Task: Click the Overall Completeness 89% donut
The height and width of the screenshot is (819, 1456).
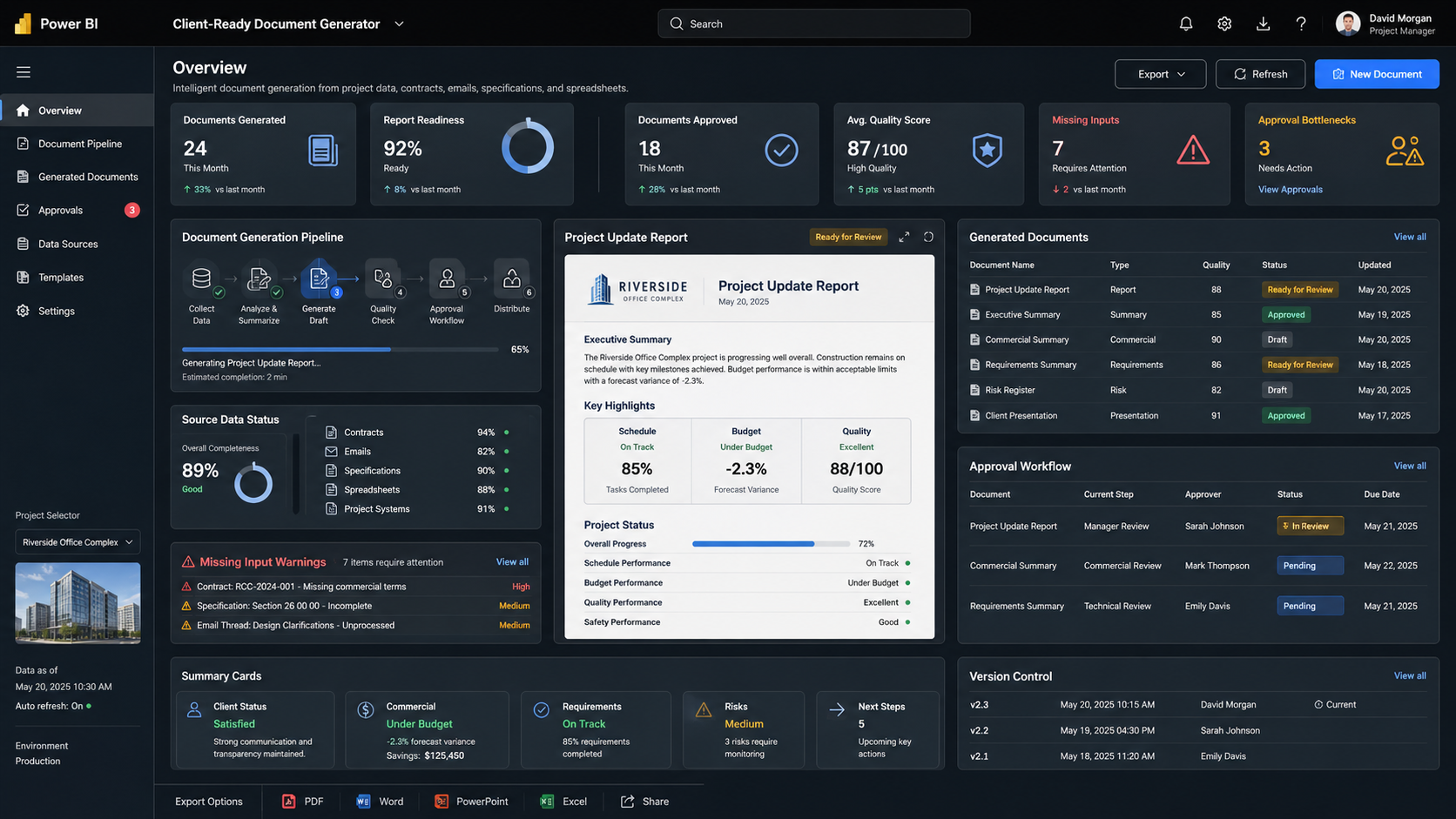Action: pyautogui.click(x=253, y=483)
